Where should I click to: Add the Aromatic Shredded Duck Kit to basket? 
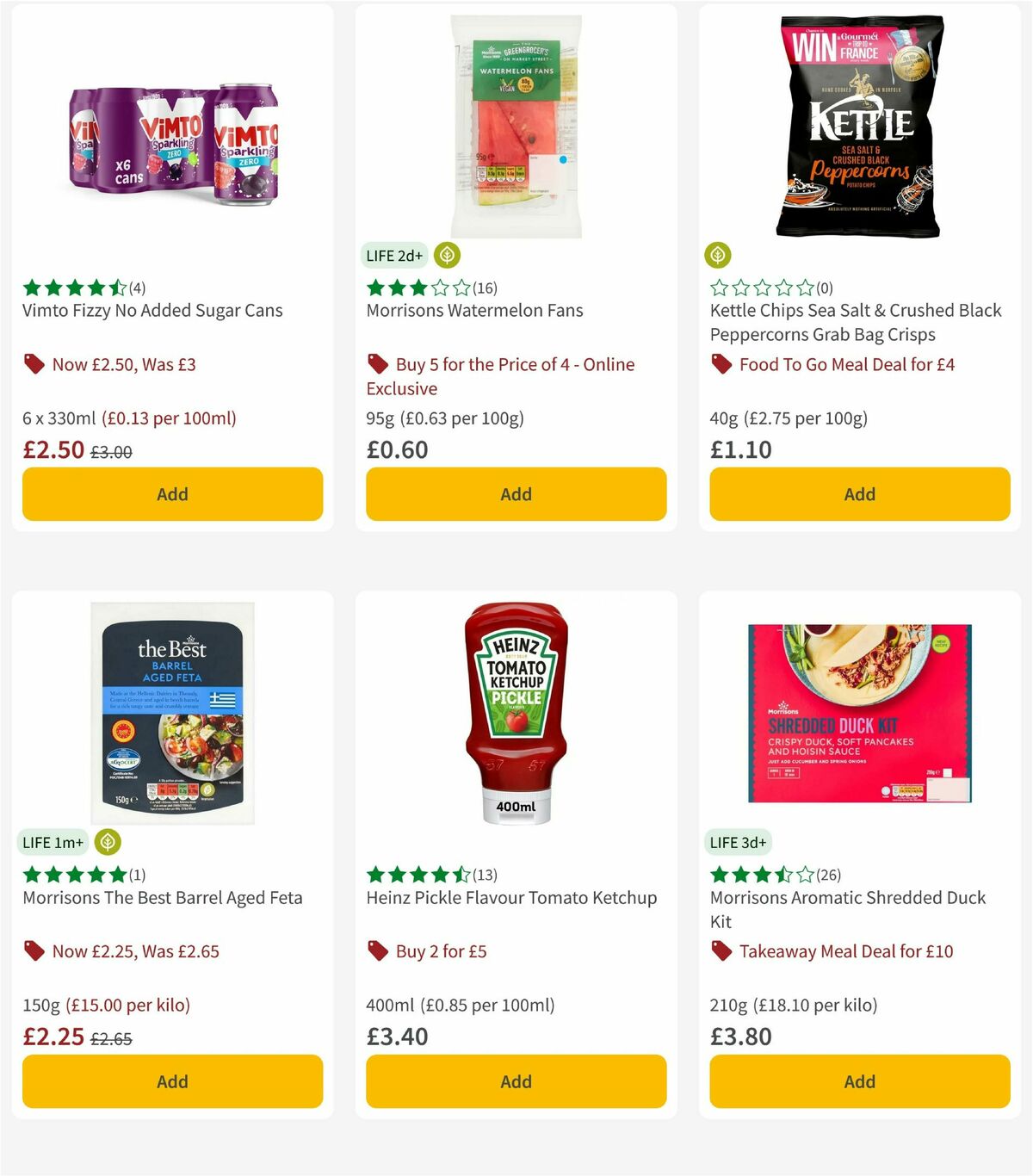point(859,1081)
